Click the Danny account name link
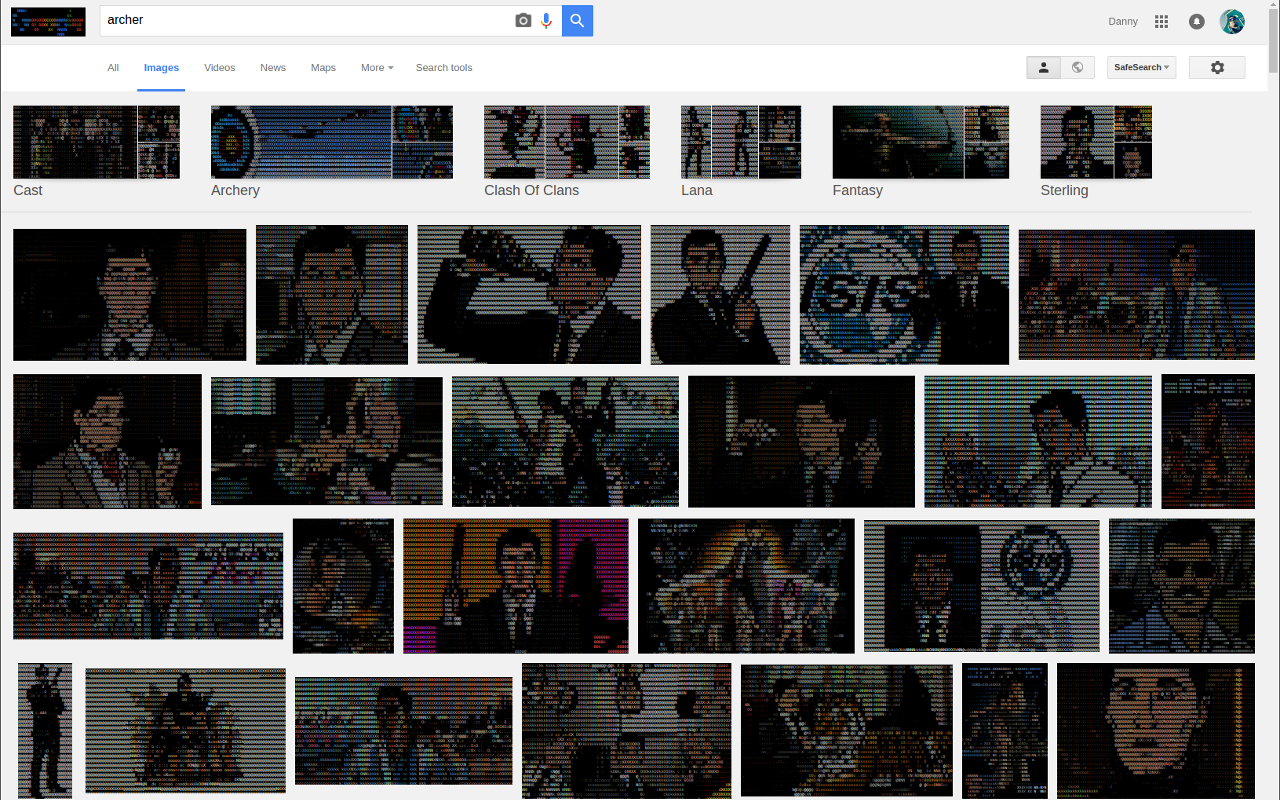 pyautogui.click(x=1123, y=21)
